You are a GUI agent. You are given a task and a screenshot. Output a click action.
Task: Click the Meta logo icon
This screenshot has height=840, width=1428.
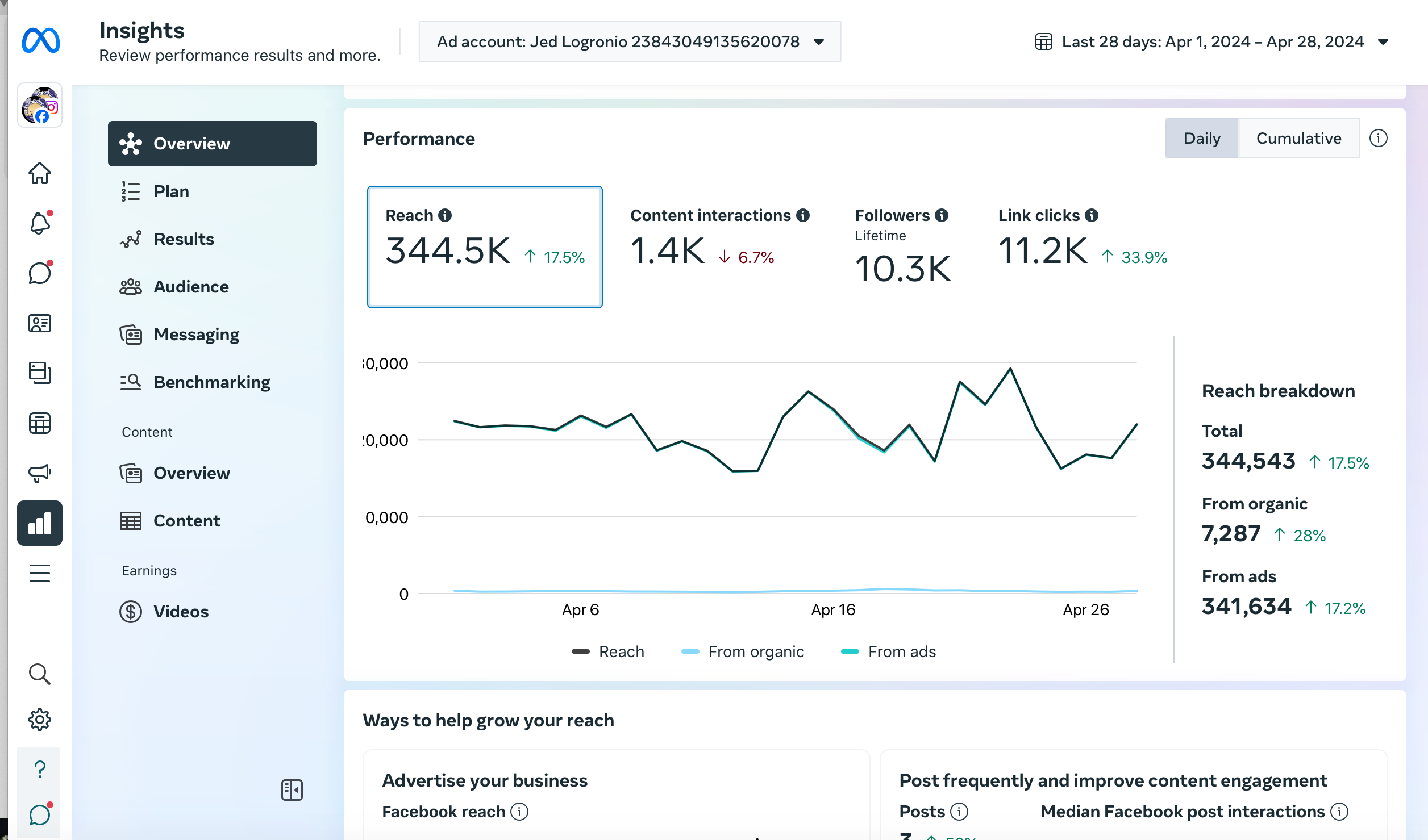(x=40, y=40)
